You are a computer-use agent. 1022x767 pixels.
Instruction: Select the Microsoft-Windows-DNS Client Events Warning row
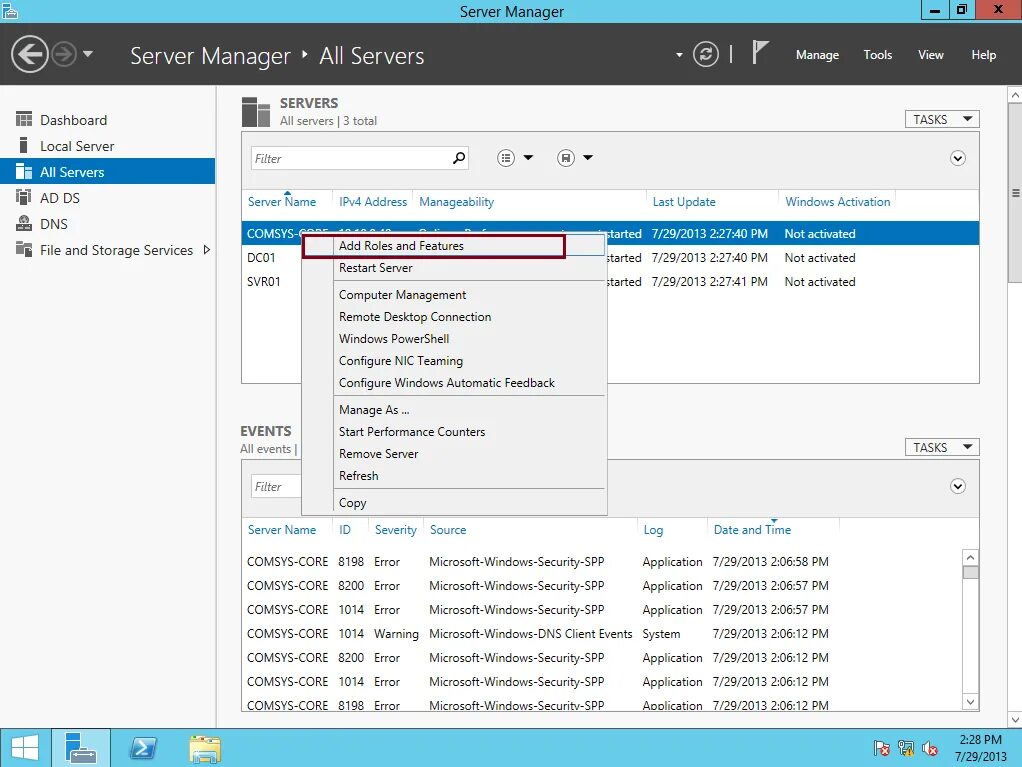point(602,633)
